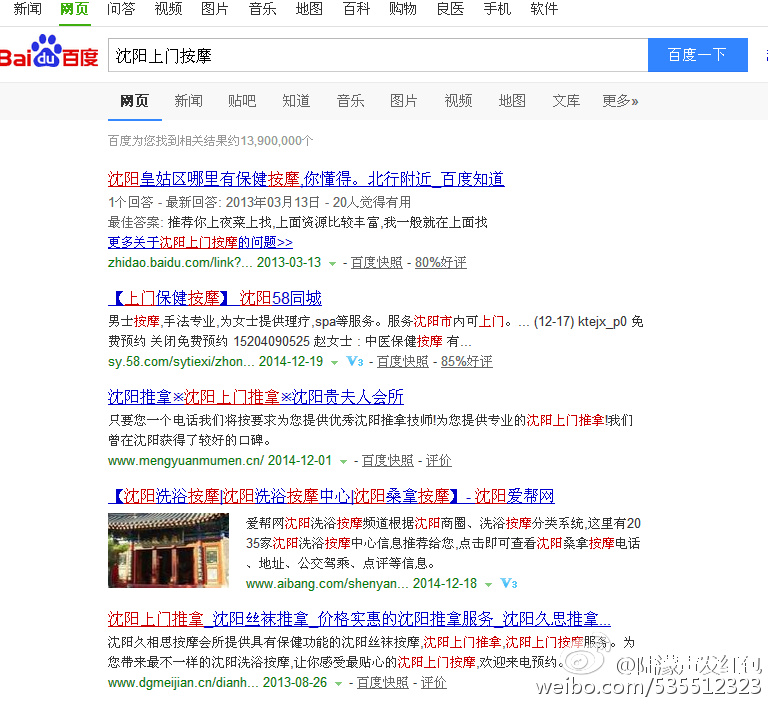Viewport: 768px width, 704px height.
Task: Switch to the 文库 search tab
Action: pyautogui.click(x=566, y=101)
